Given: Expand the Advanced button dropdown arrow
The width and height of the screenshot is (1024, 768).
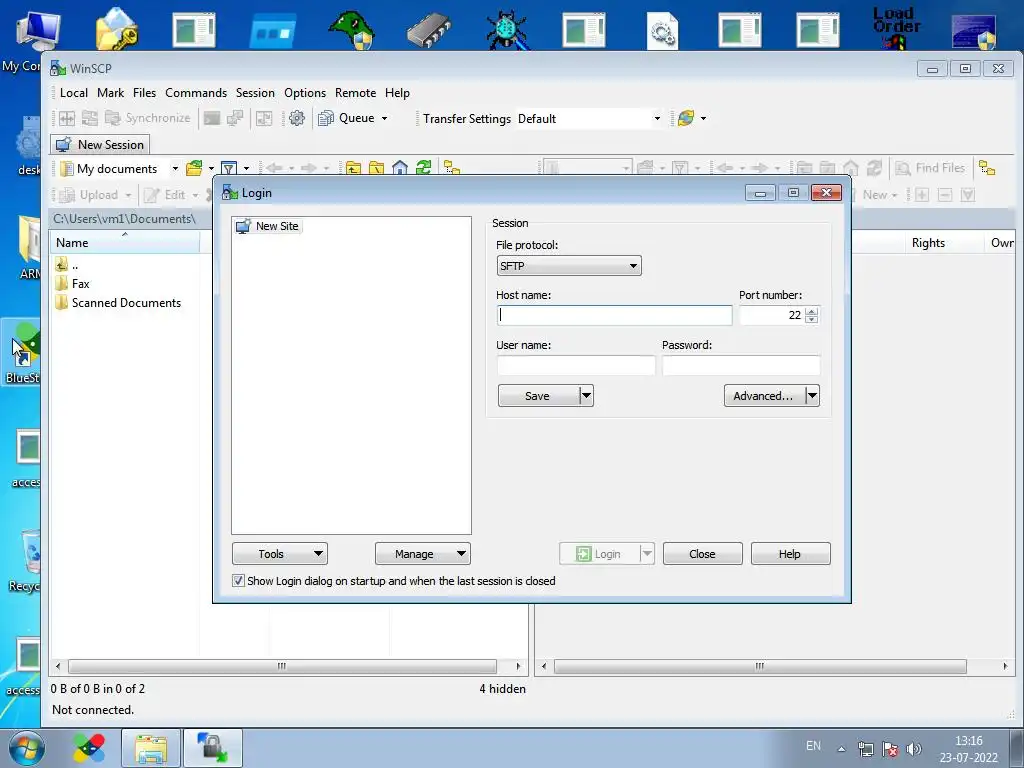Looking at the screenshot, I should pyautogui.click(x=812, y=396).
